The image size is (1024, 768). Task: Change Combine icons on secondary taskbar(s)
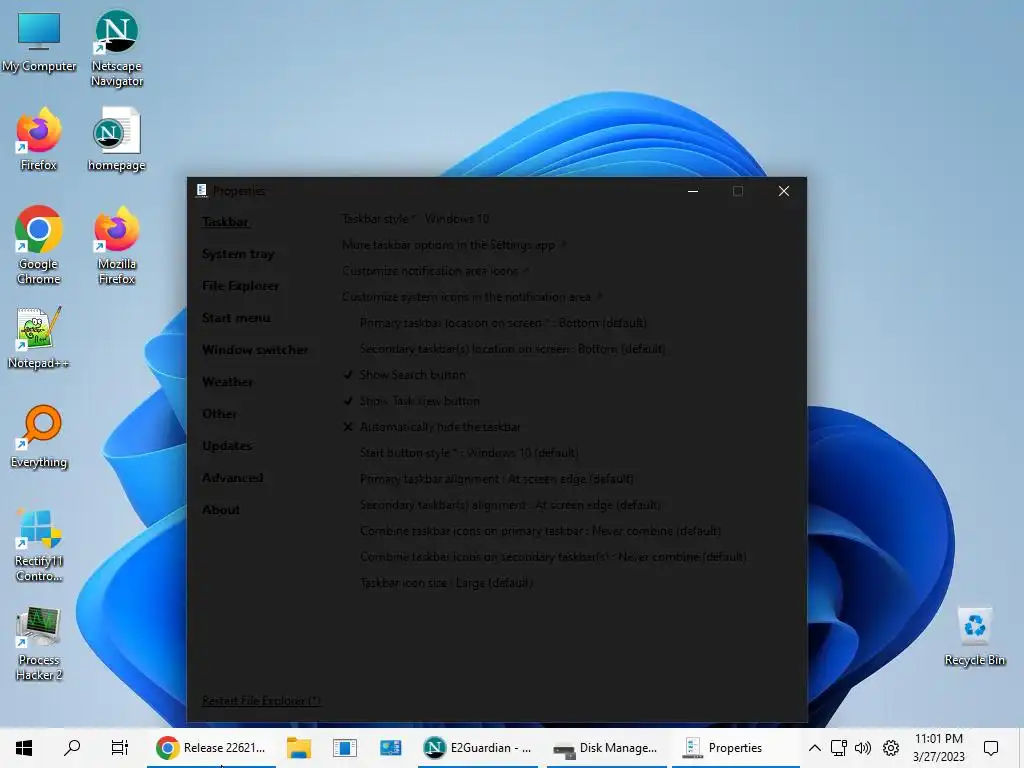[553, 557]
